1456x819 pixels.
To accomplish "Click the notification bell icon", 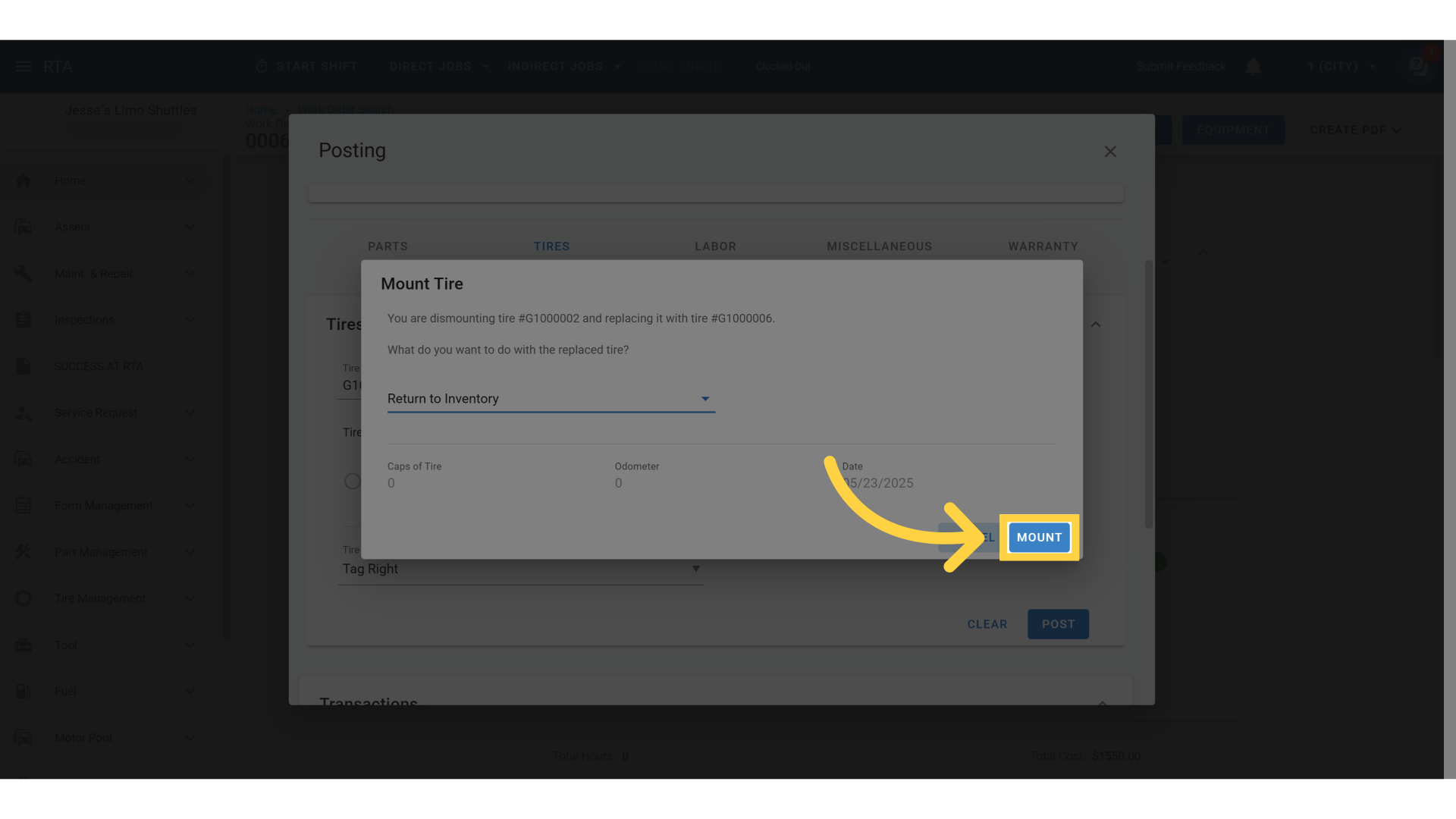I will pos(1254,67).
